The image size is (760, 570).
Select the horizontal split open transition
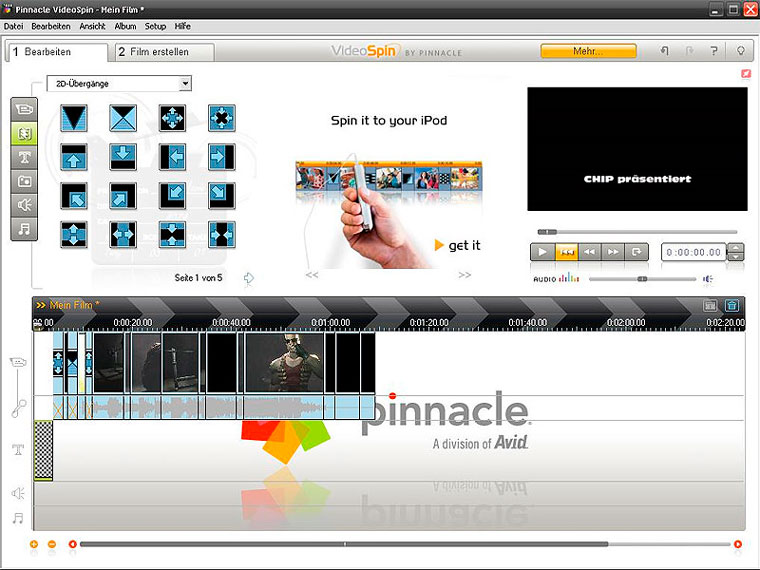123,234
